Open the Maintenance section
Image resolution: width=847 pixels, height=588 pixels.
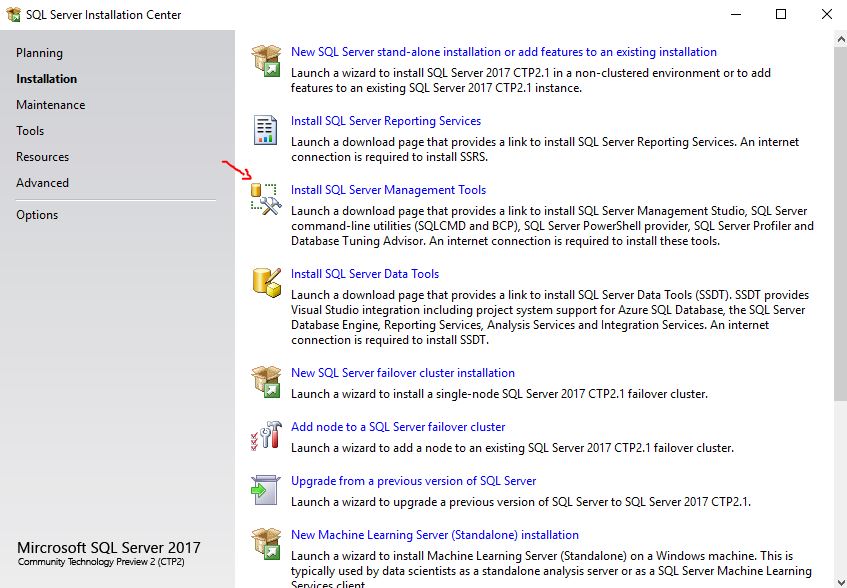(x=51, y=105)
